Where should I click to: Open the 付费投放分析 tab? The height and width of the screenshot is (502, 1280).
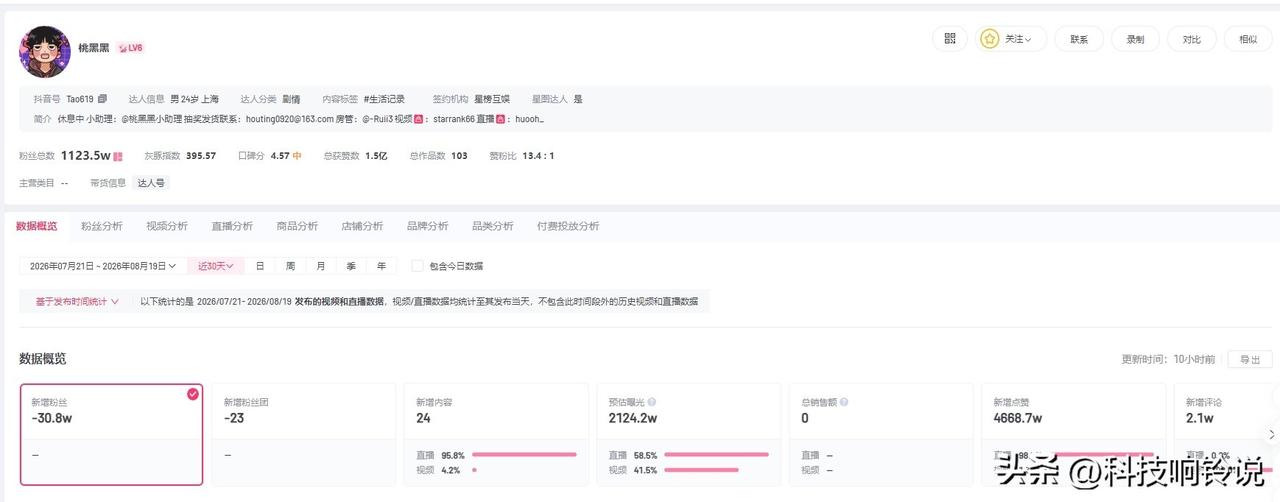coord(568,226)
